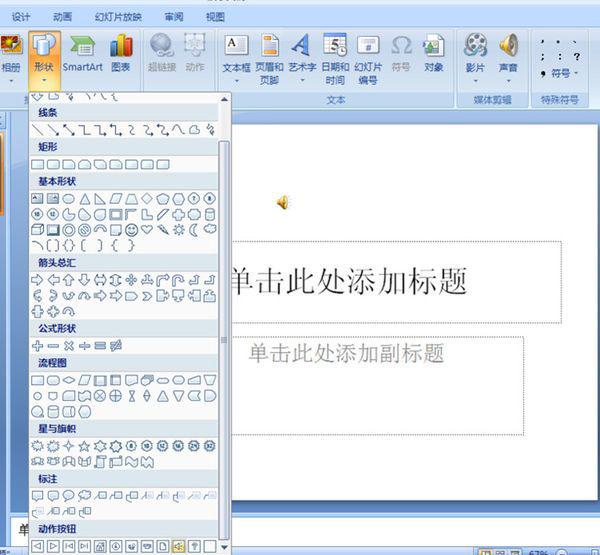Click the shapes list scrollbar down arrow

click(x=224, y=547)
